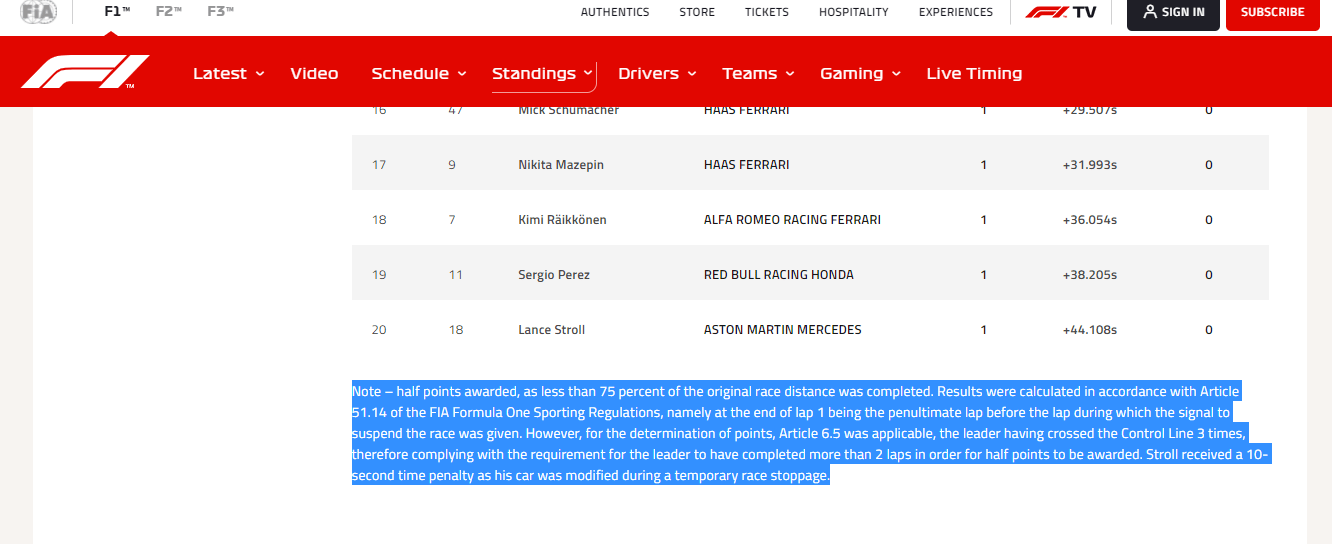Click the highlighted half points note paragraph
This screenshot has height=544, width=1332.
810,433
